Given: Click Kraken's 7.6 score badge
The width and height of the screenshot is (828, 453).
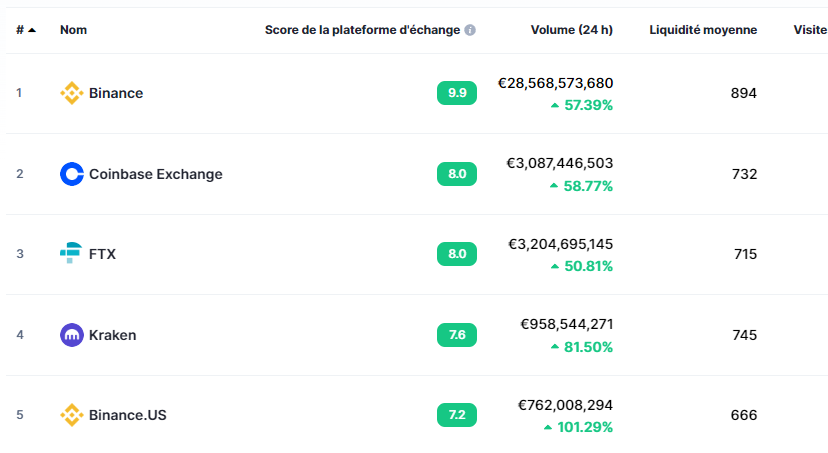Looking at the screenshot, I should click(x=457, y=335).
